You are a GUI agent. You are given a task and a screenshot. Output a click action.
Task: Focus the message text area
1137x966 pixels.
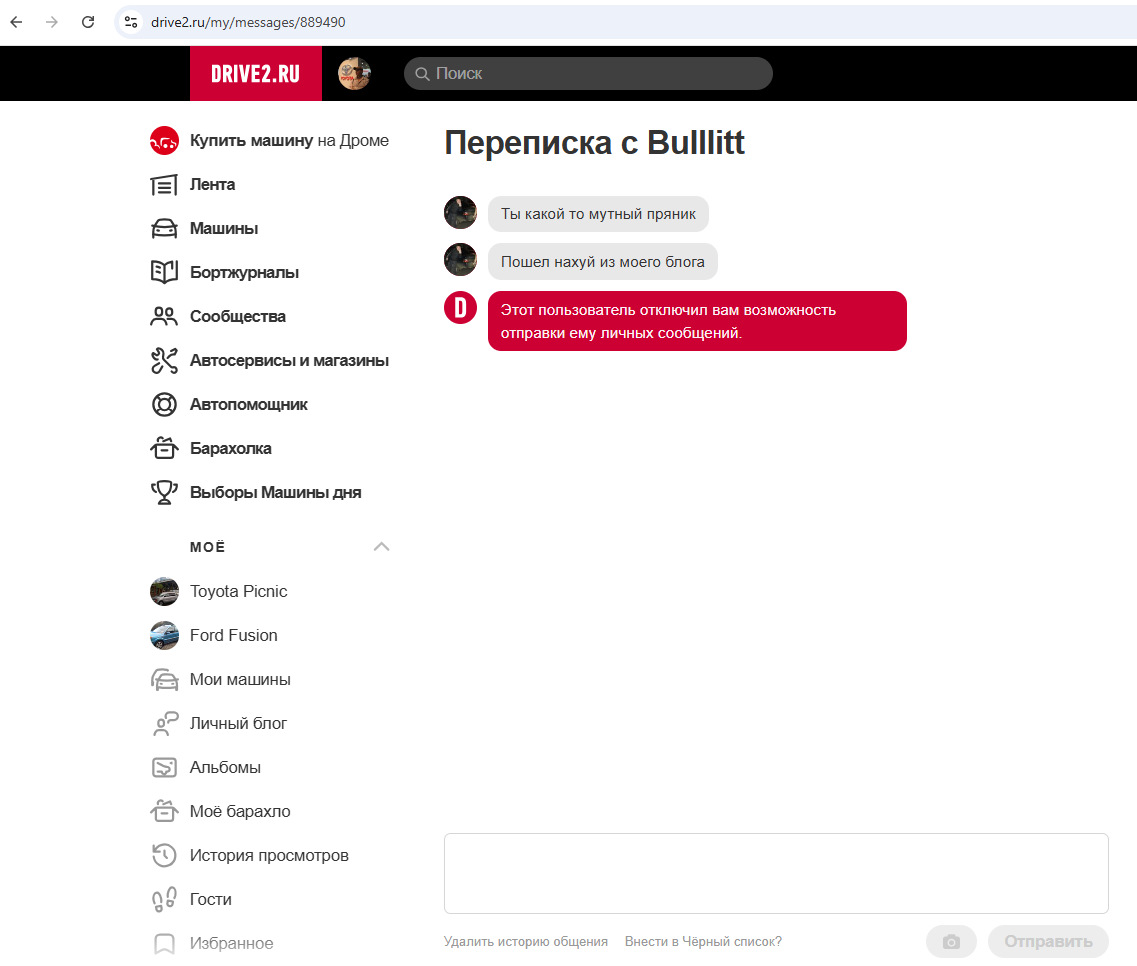[776, 873]
